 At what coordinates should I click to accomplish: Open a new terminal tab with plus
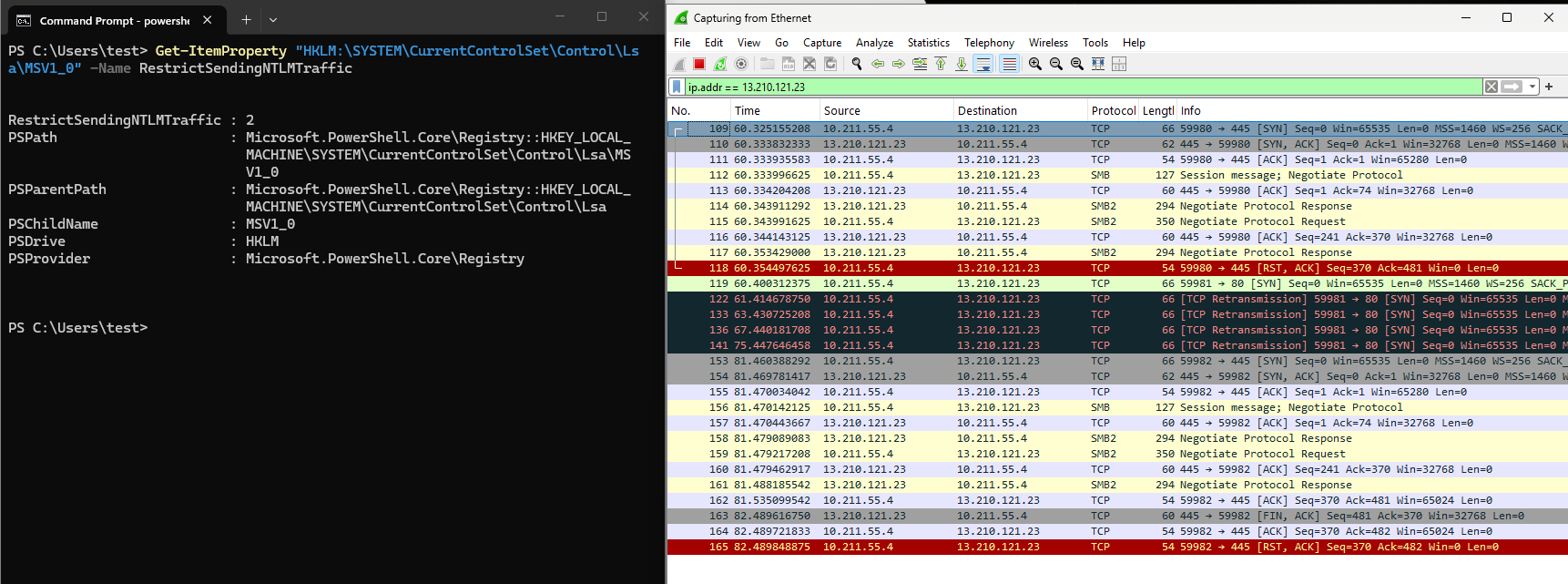[x=246, y=19]
